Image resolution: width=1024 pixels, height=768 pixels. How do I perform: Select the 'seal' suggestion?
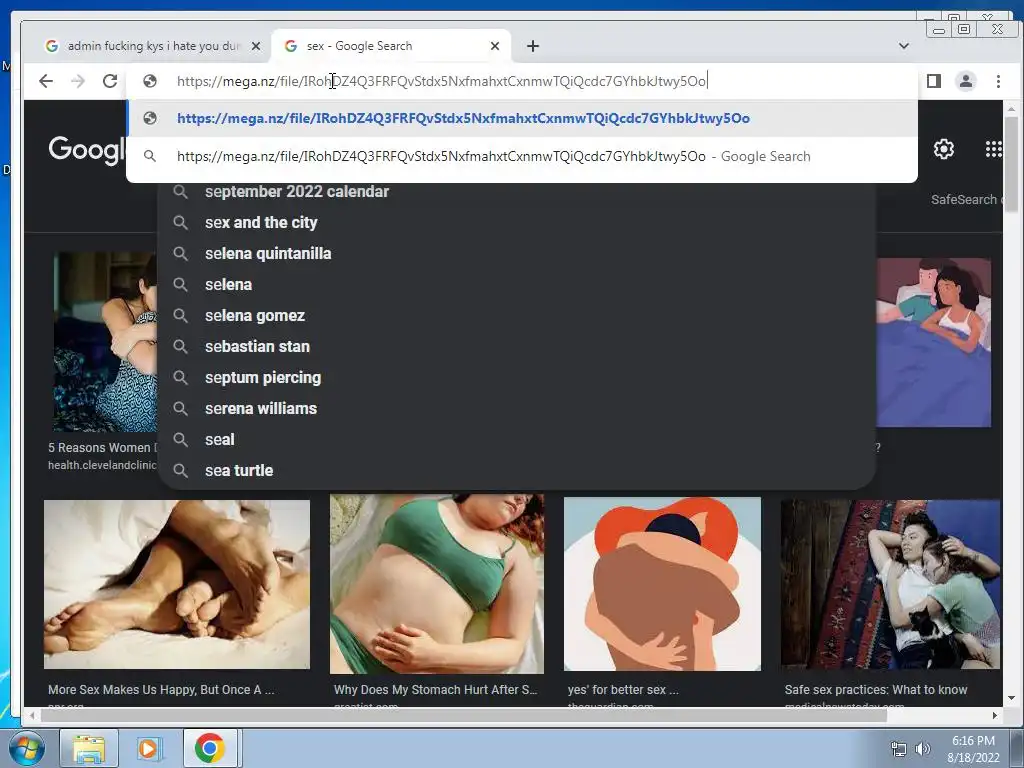pos(219,440)
